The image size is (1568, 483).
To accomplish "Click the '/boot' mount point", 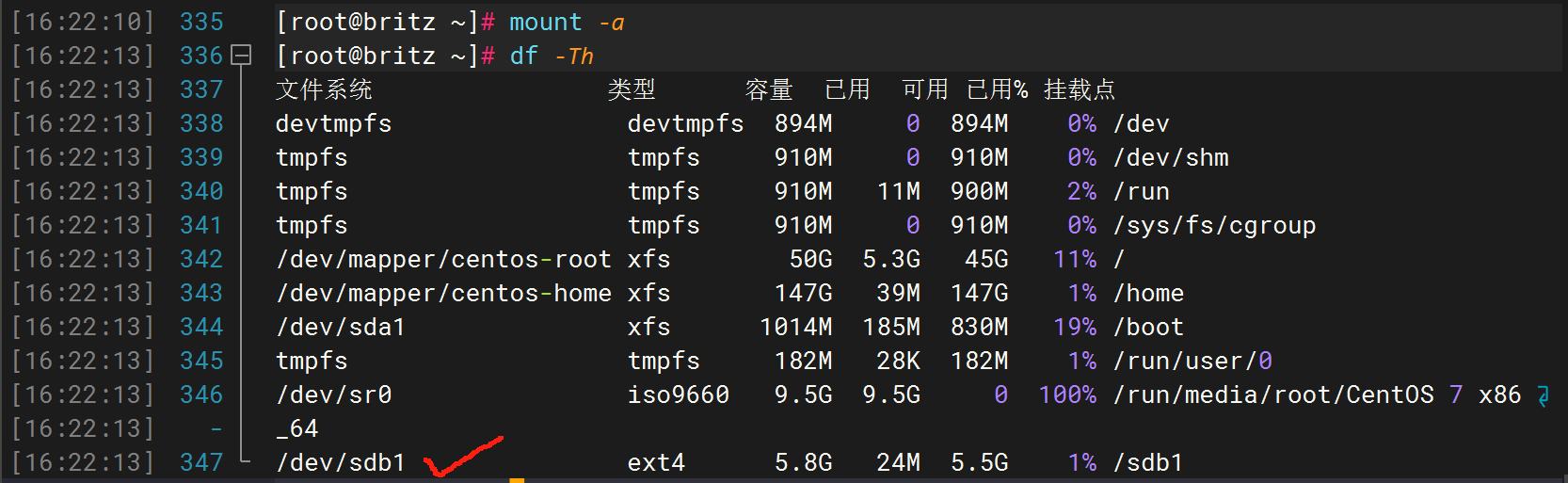I will click(x=1148, y=327).
